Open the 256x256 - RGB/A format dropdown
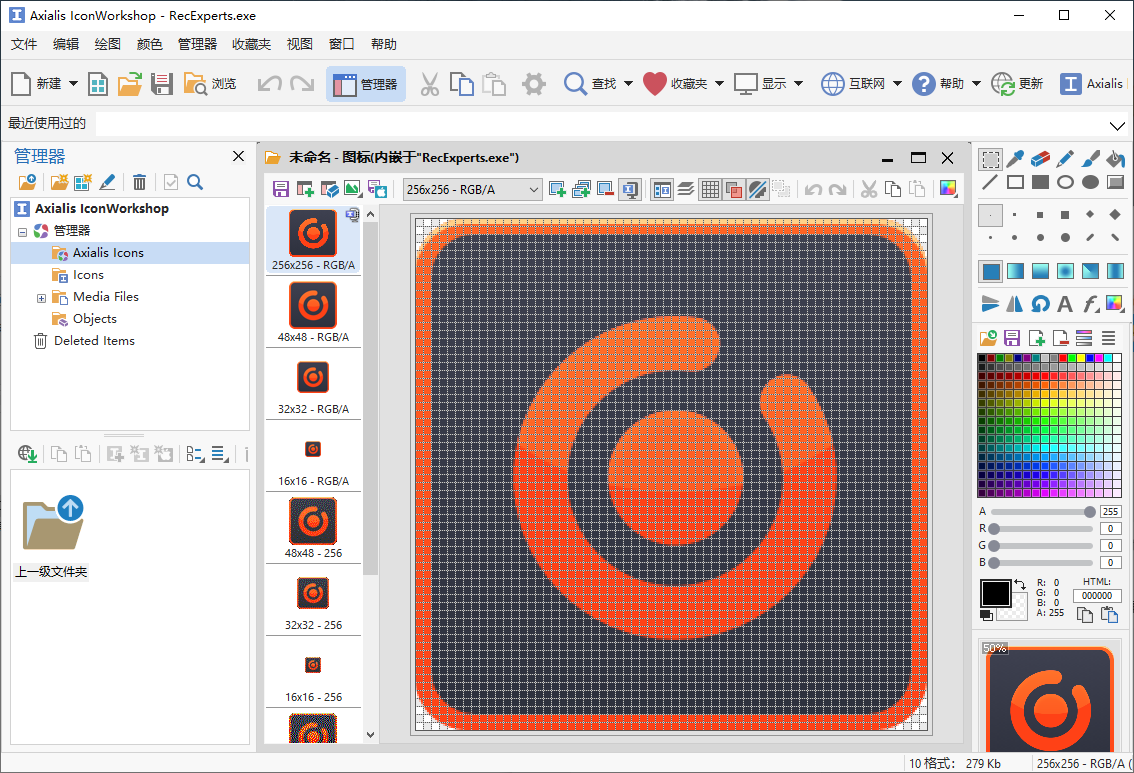Viewport: 1134px width, 773px height. 533,189
